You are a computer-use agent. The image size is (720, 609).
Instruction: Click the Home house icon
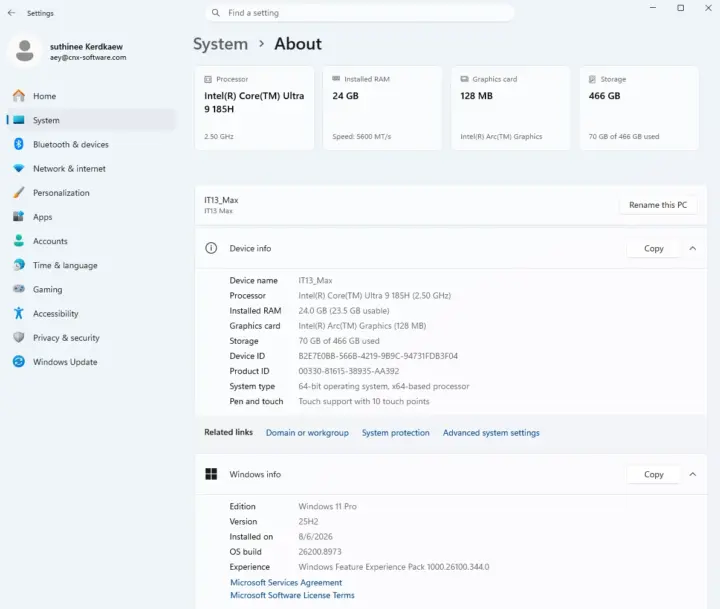pos(19,96)
